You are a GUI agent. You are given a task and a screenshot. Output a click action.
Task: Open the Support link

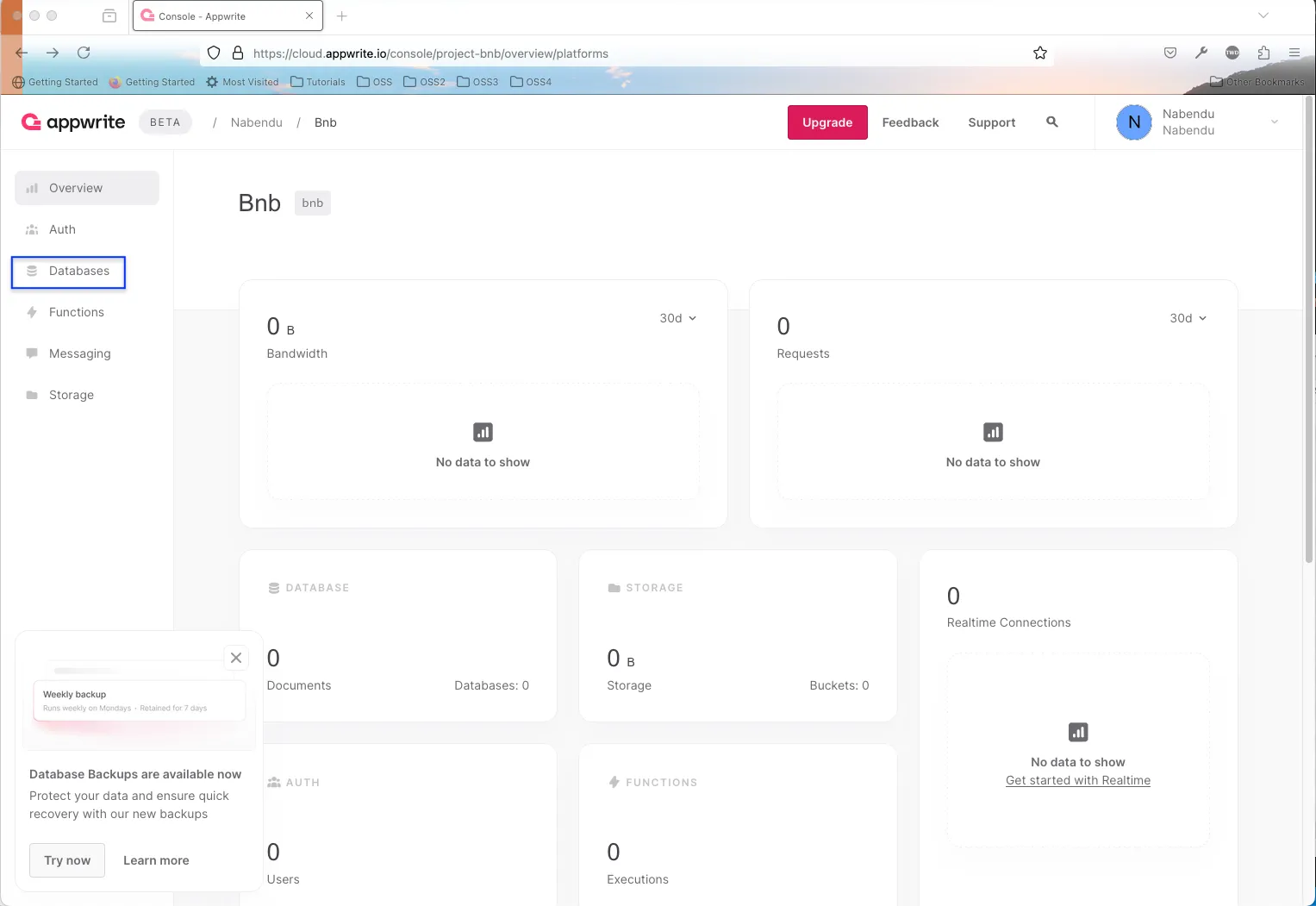(x=992, y=122)
